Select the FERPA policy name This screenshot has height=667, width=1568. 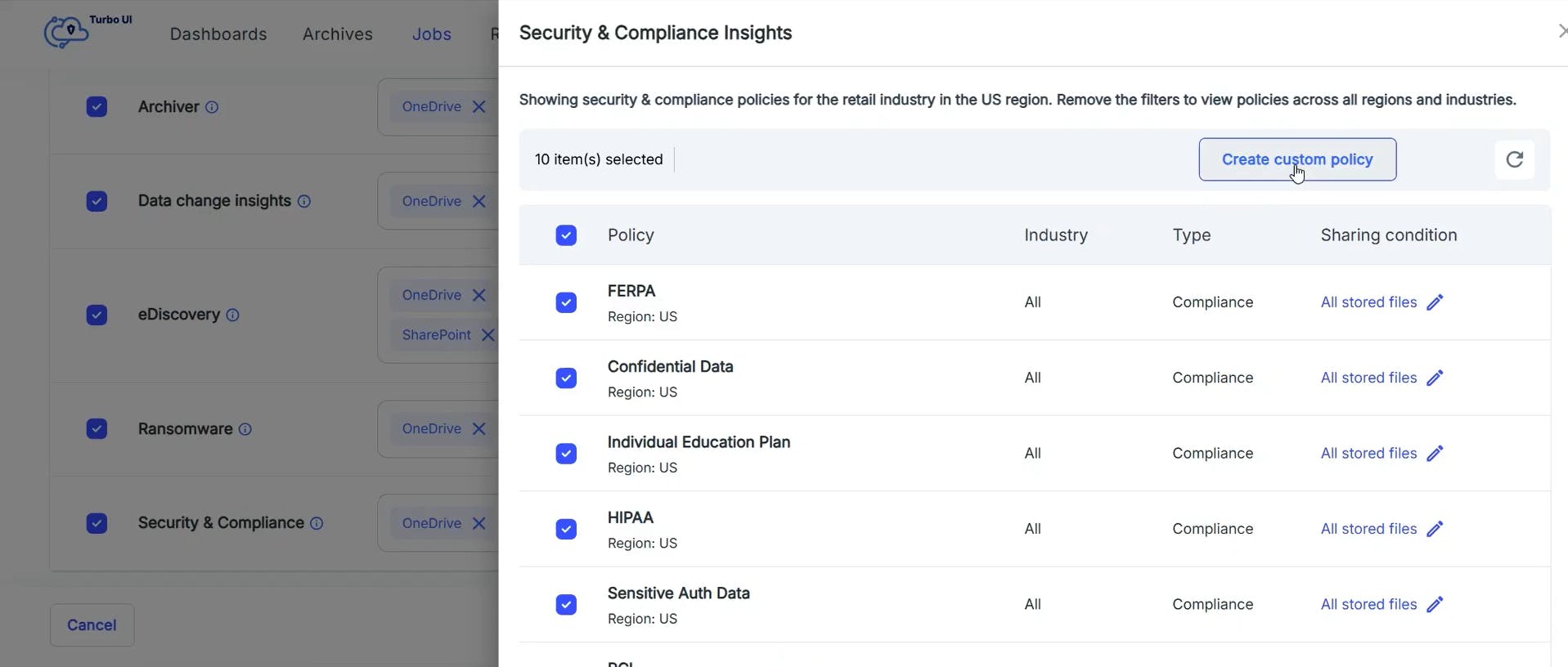[x=631, y=291]
